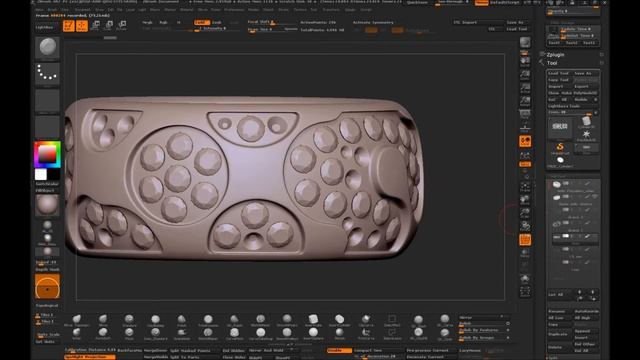
Task: Open the LightBox browser button
Action: pyautogui.click(x=44, y=27)
